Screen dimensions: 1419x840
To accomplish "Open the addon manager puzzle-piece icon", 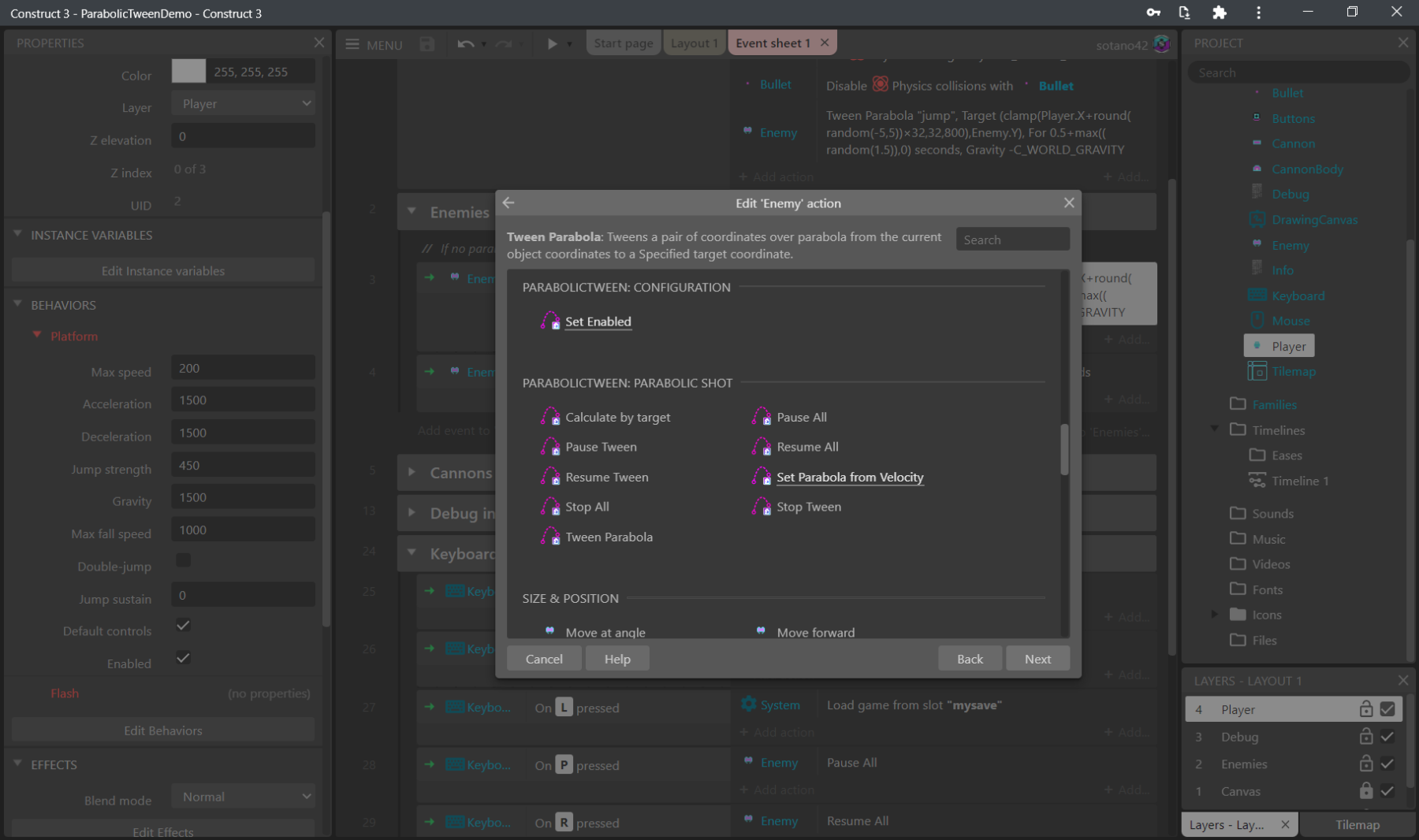I will (1220, 13).
